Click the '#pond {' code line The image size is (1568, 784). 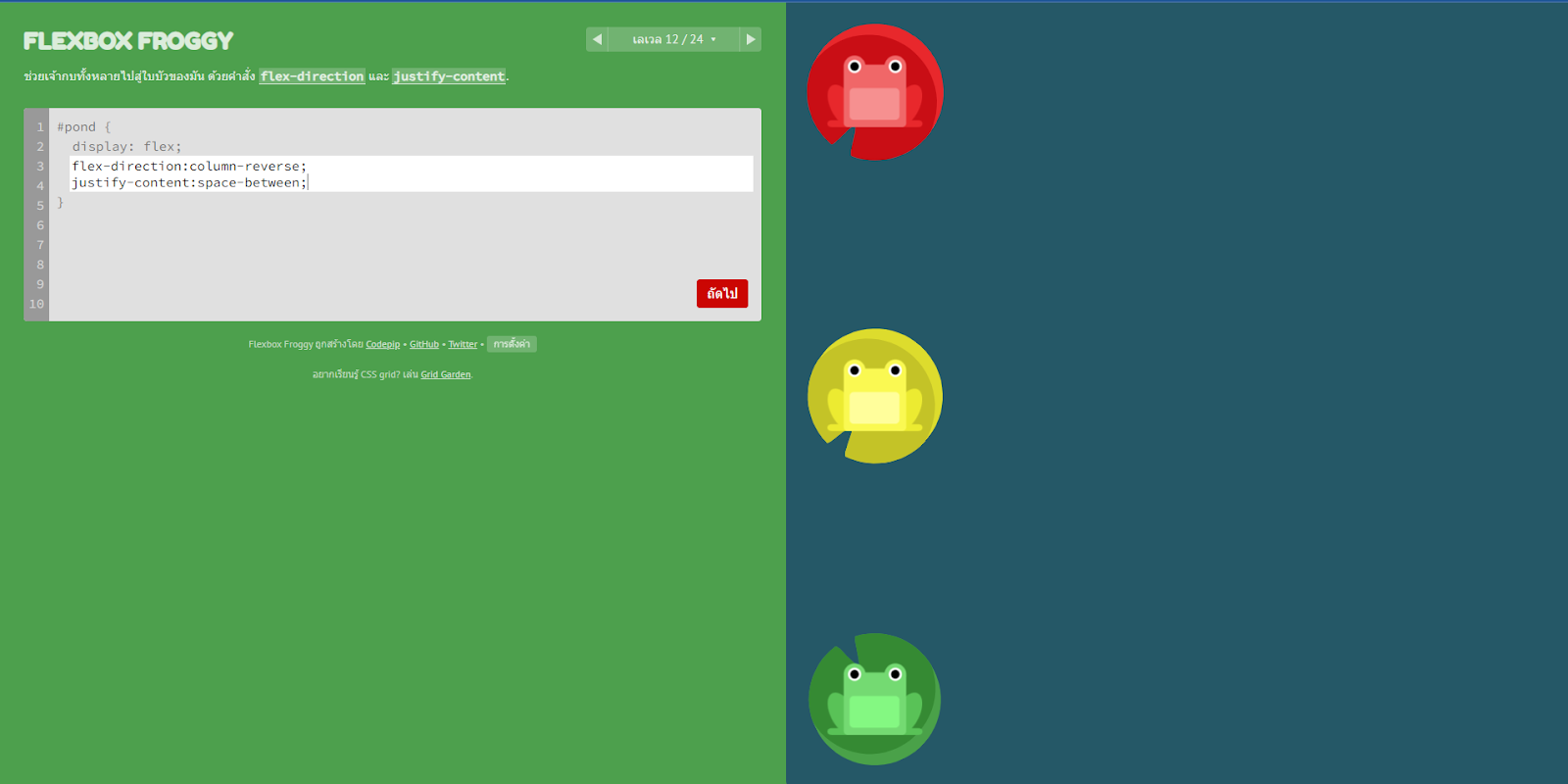[84, 127]
